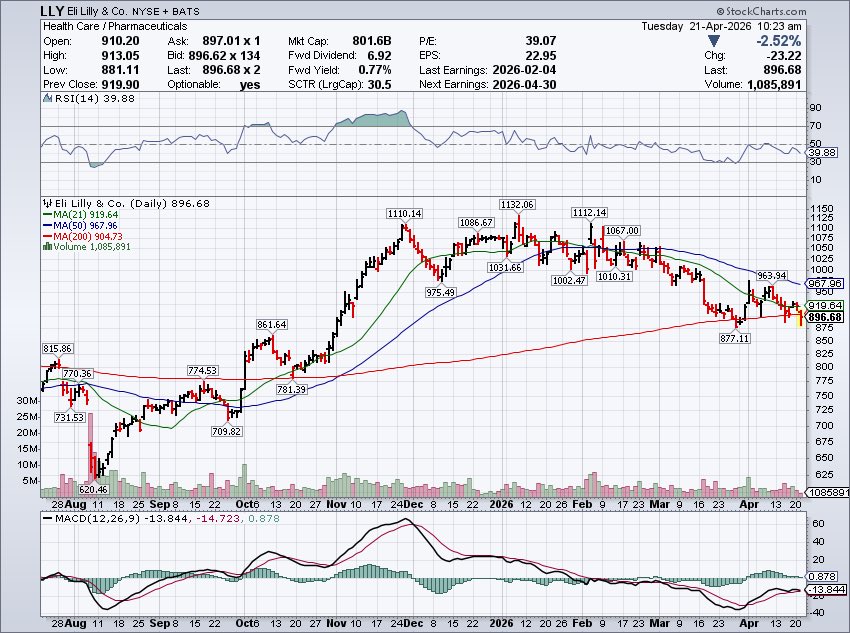Image resolution: width=850 pixels, height=633 pixels.
Task: Click the MA(21) 919.64 legend entry
Action: tap(80, 215)
